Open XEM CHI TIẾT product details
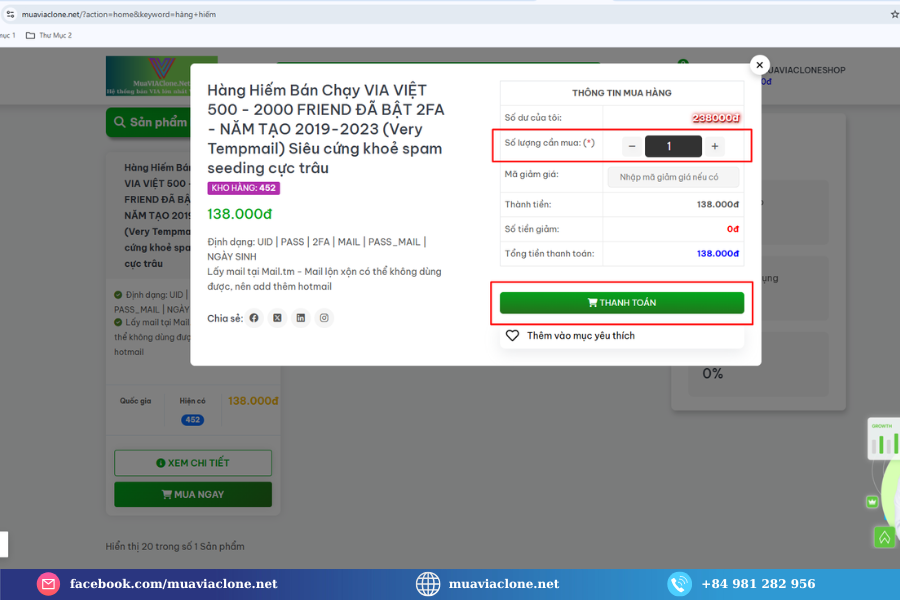900x600 pixels. click(x=193, y=463)
